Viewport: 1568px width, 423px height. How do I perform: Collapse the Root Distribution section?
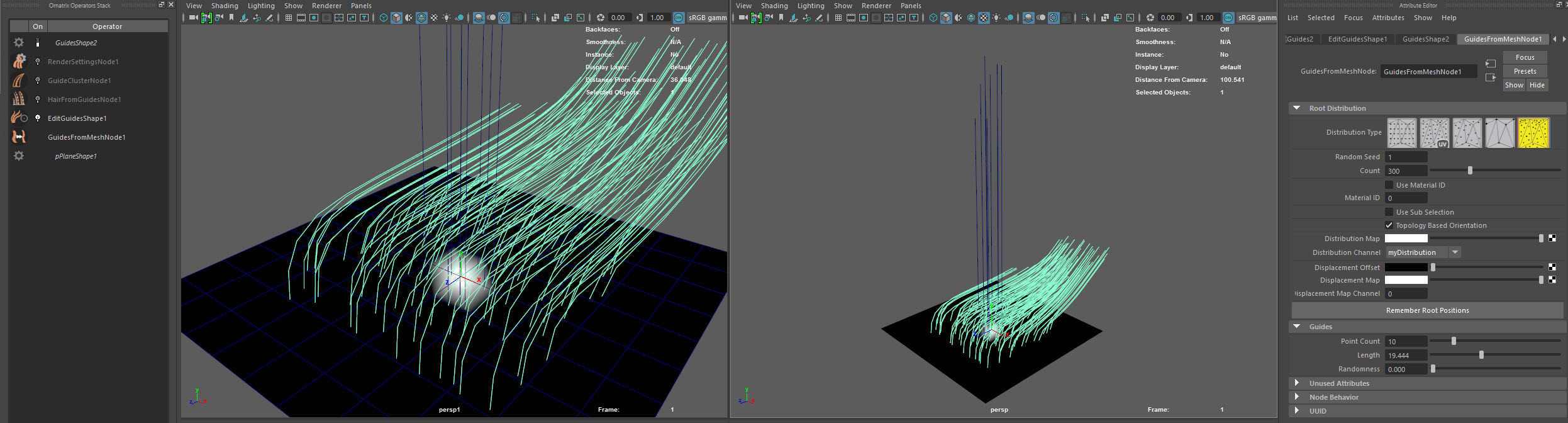1296,108
